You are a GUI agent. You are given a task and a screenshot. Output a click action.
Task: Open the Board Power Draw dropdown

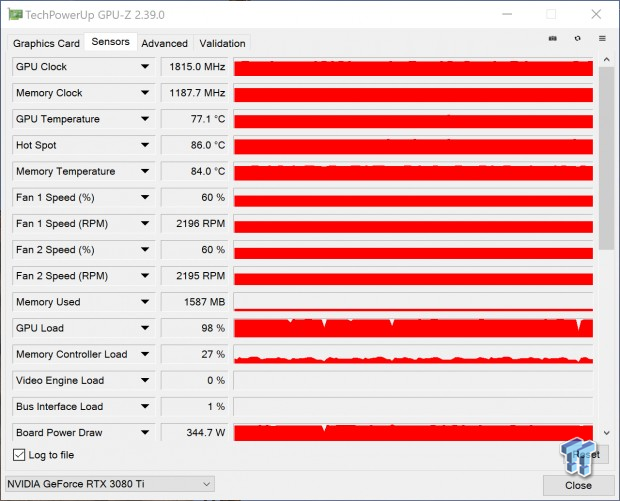click(145, 432)
